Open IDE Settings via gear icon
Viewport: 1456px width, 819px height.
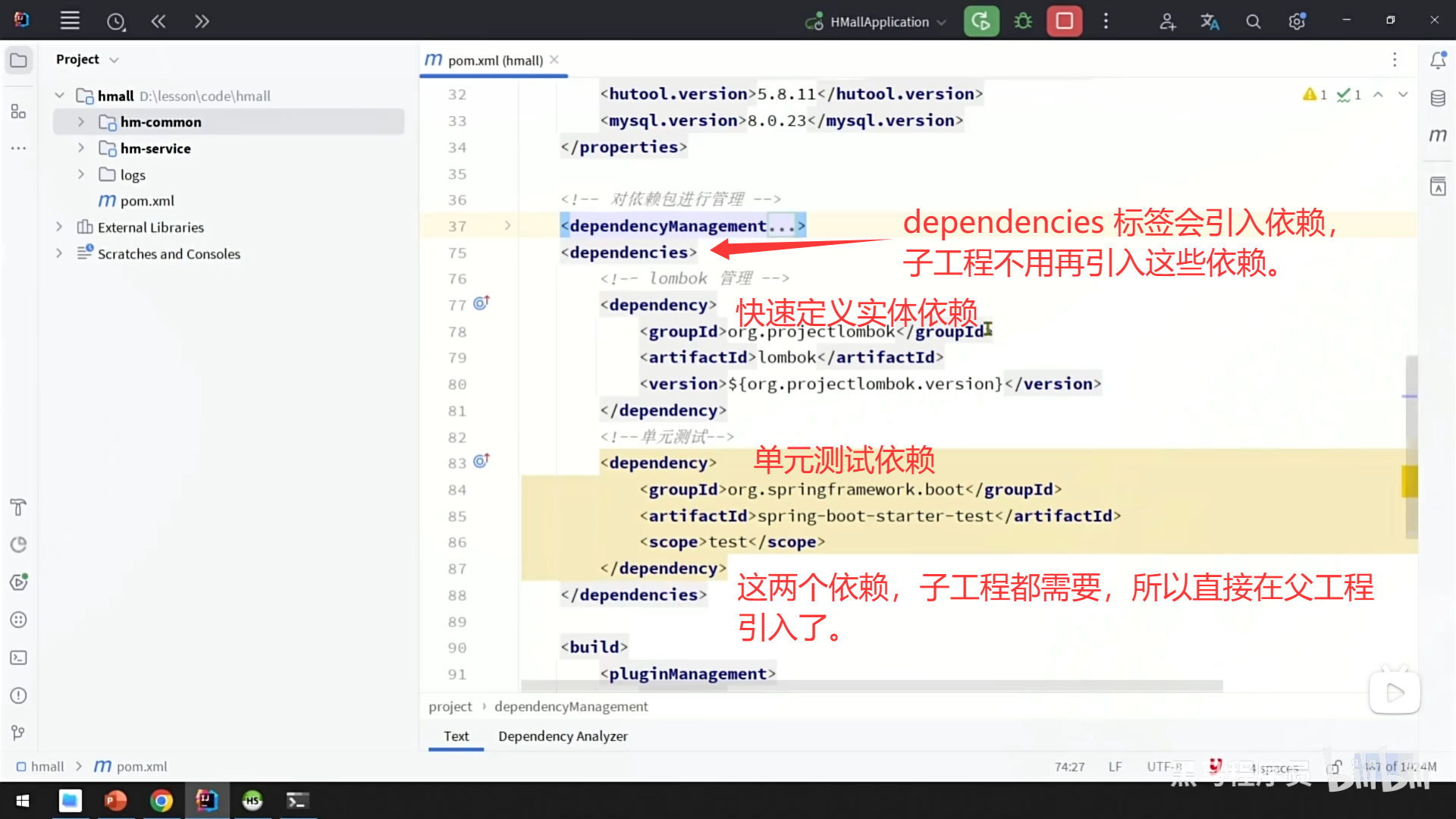[1296, 20]
